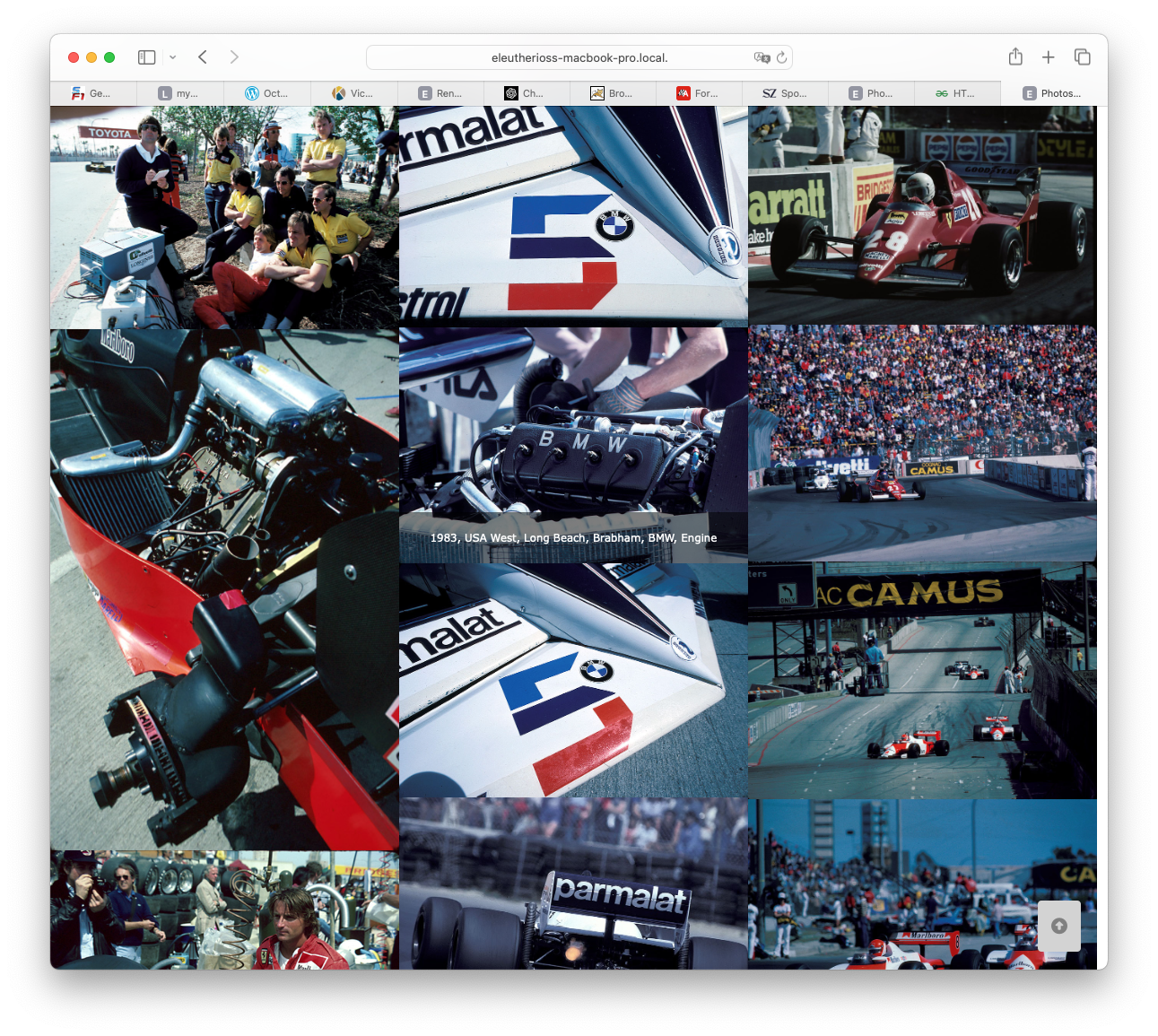
Task: Open the red Ferrari number 28 photo
Action: [x=922, y=215]
